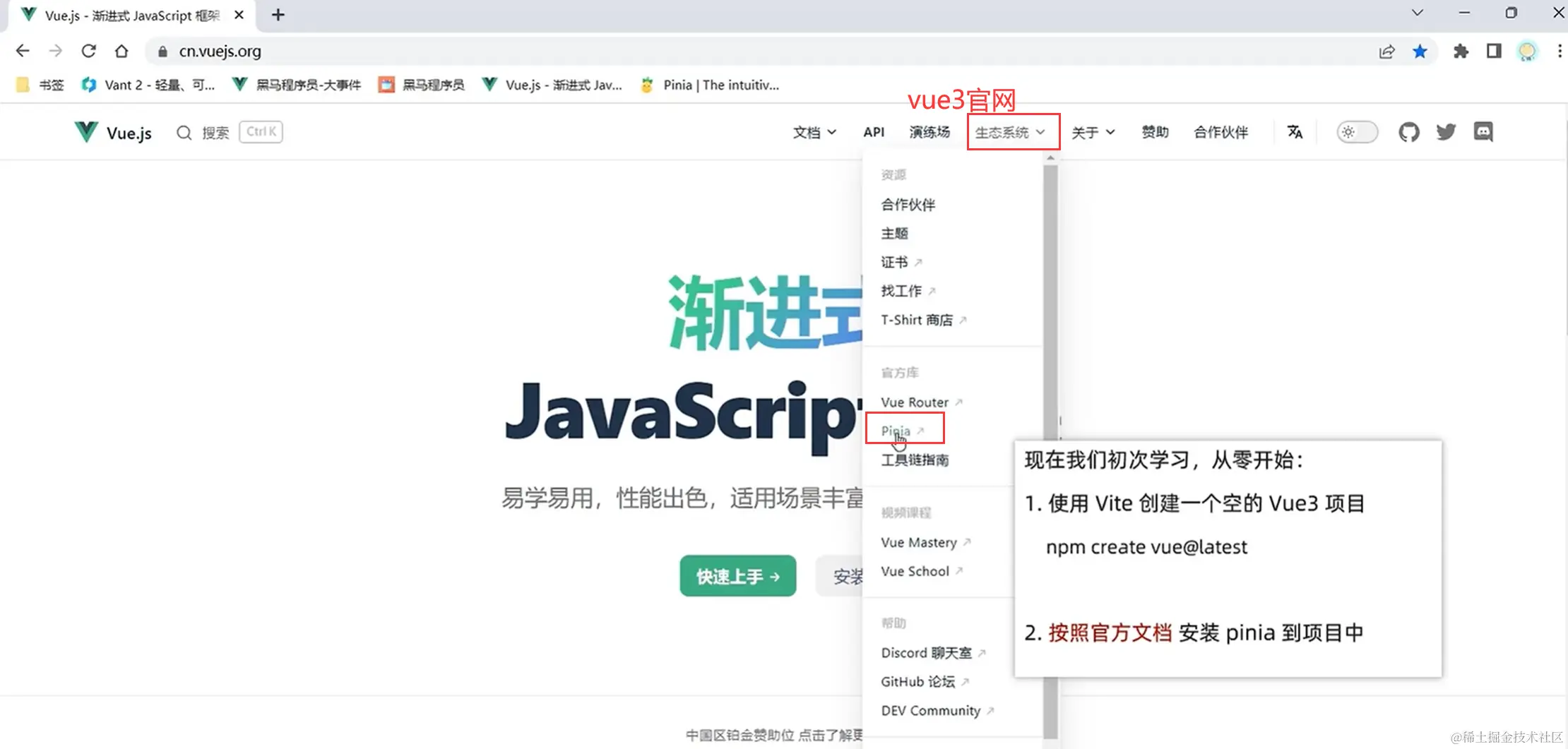This screenshot has height=749, width=1568.
Task: Open the tab search chevron
Action: 1417,13
